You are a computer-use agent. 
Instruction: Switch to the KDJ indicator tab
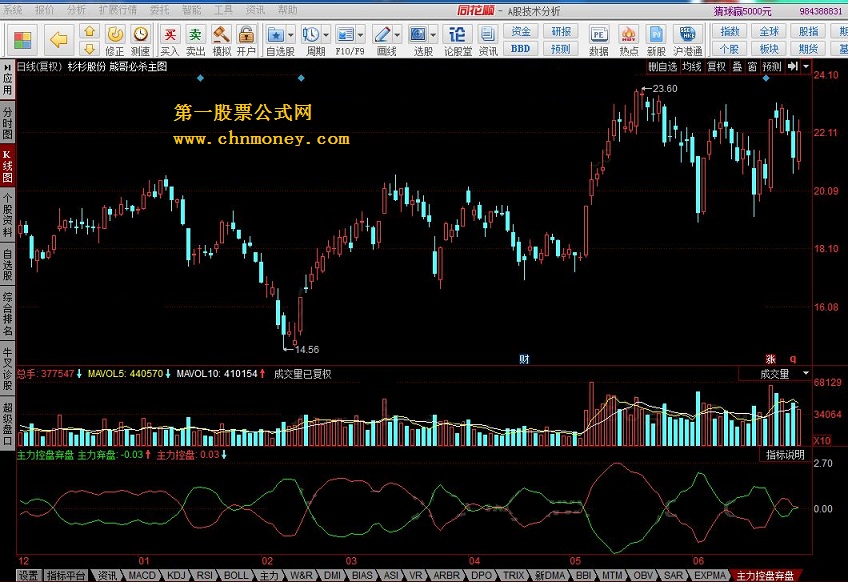(x=176, y=576)
